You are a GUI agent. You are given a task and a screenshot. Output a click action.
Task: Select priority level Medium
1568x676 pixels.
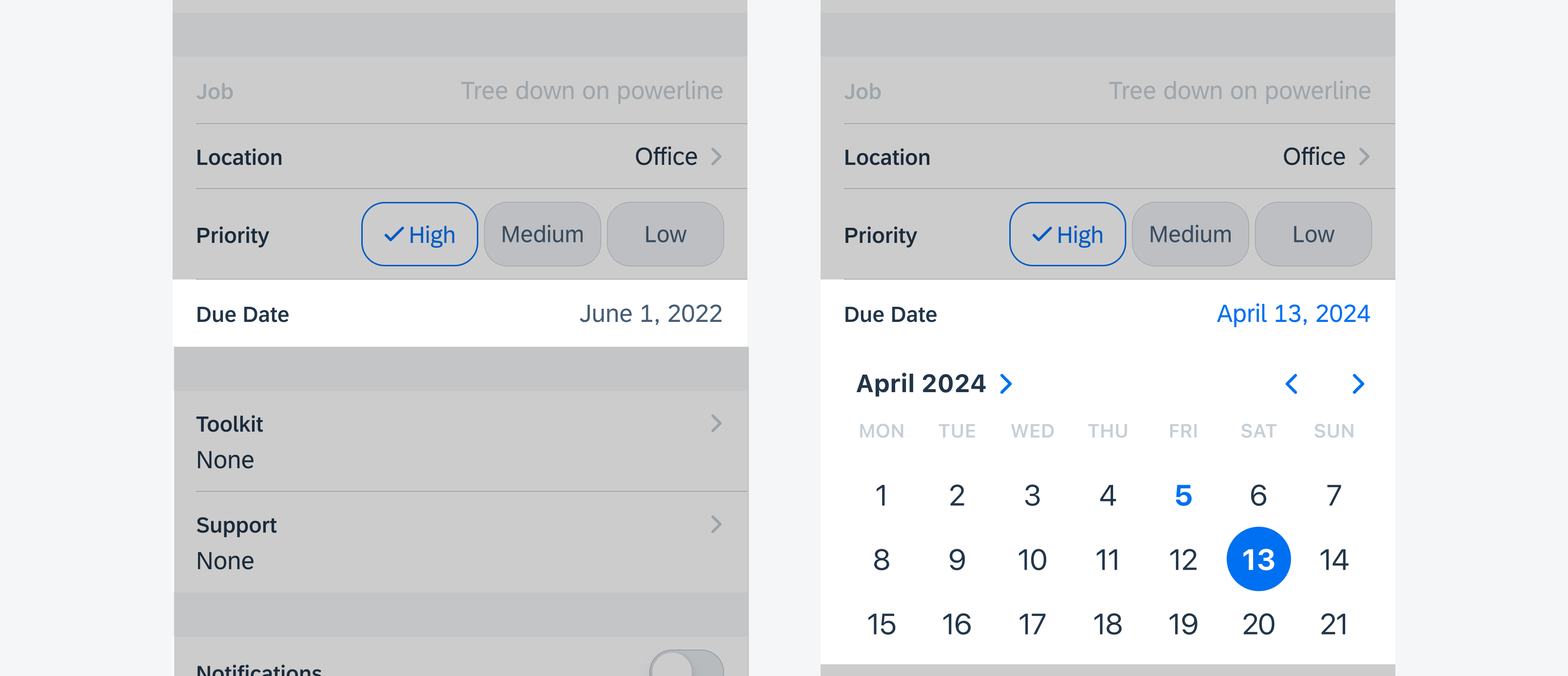[542, 234]
